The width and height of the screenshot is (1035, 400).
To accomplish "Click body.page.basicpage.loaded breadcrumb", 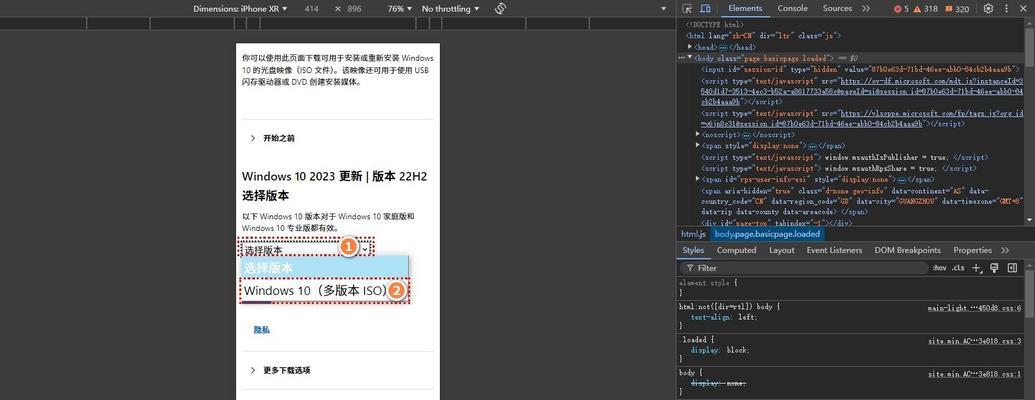I will [768, 234].
